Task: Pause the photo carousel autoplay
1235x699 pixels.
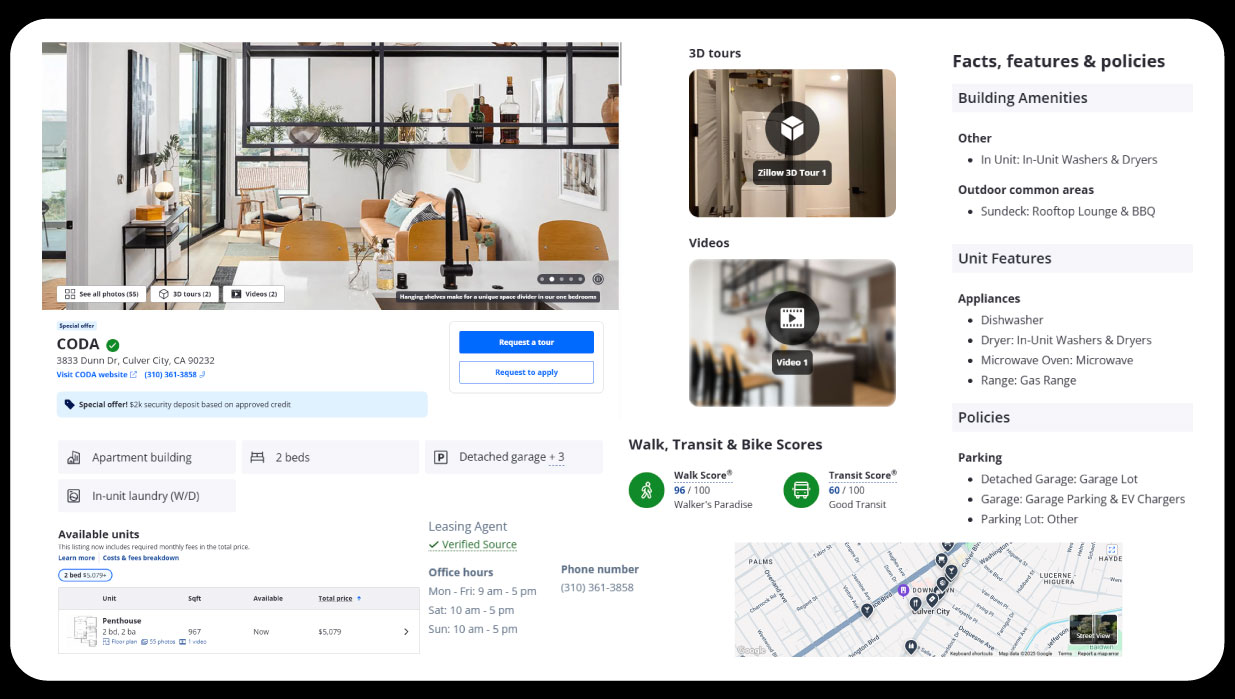Action: click(x=598, y=279)
